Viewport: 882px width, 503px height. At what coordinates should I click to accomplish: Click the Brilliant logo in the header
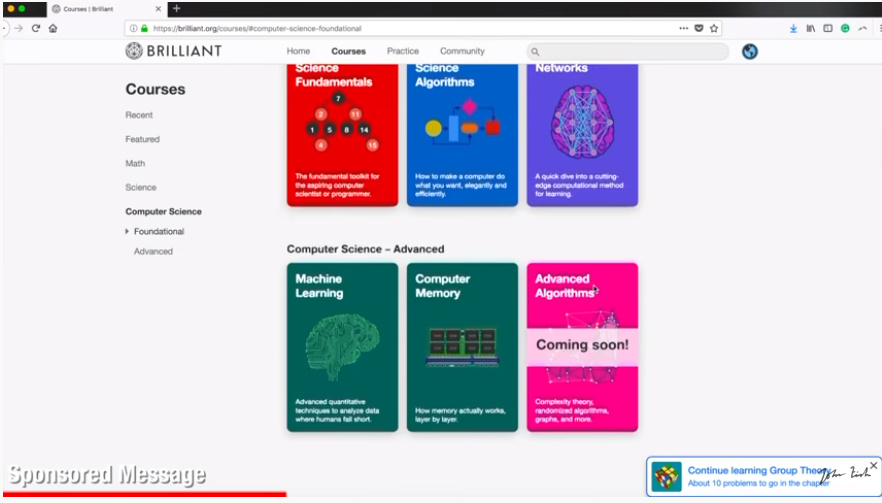[x=173, y=51]
